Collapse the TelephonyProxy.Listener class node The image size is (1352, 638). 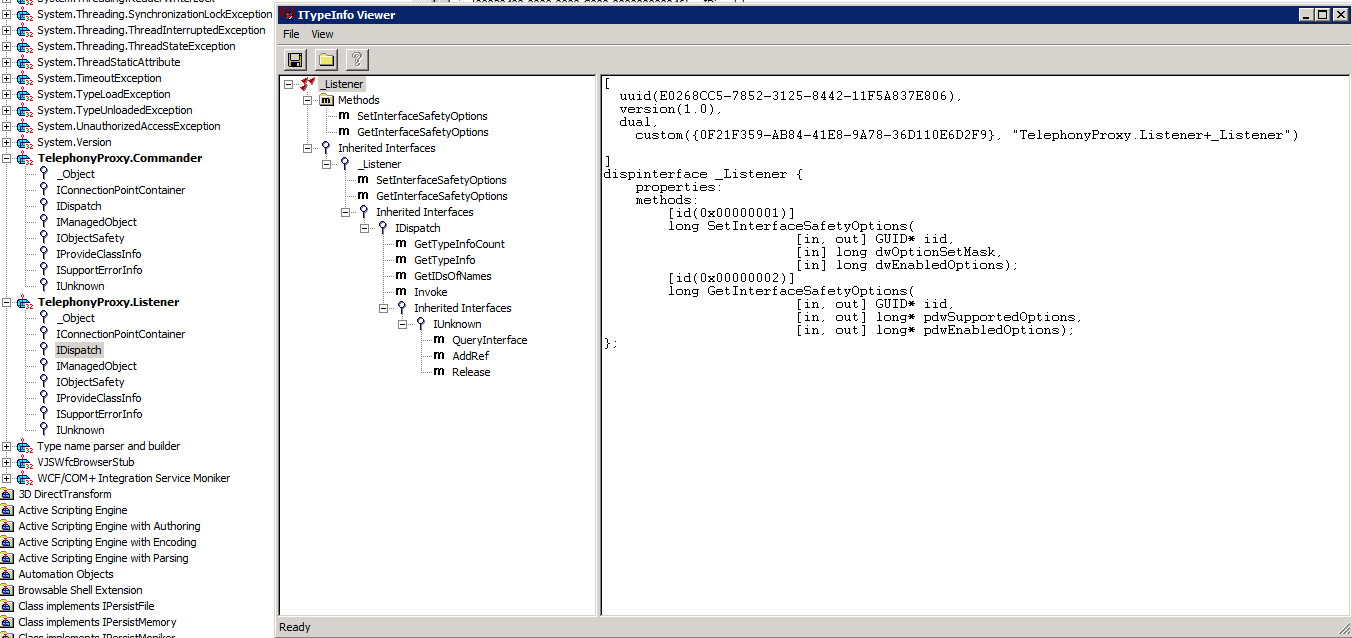[x=6, y=302]
